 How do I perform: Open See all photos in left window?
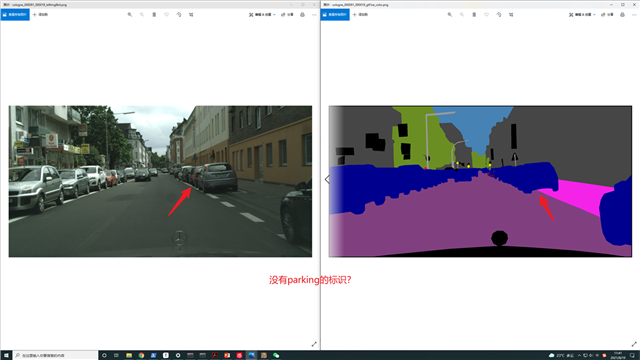[x=15, y=15]
